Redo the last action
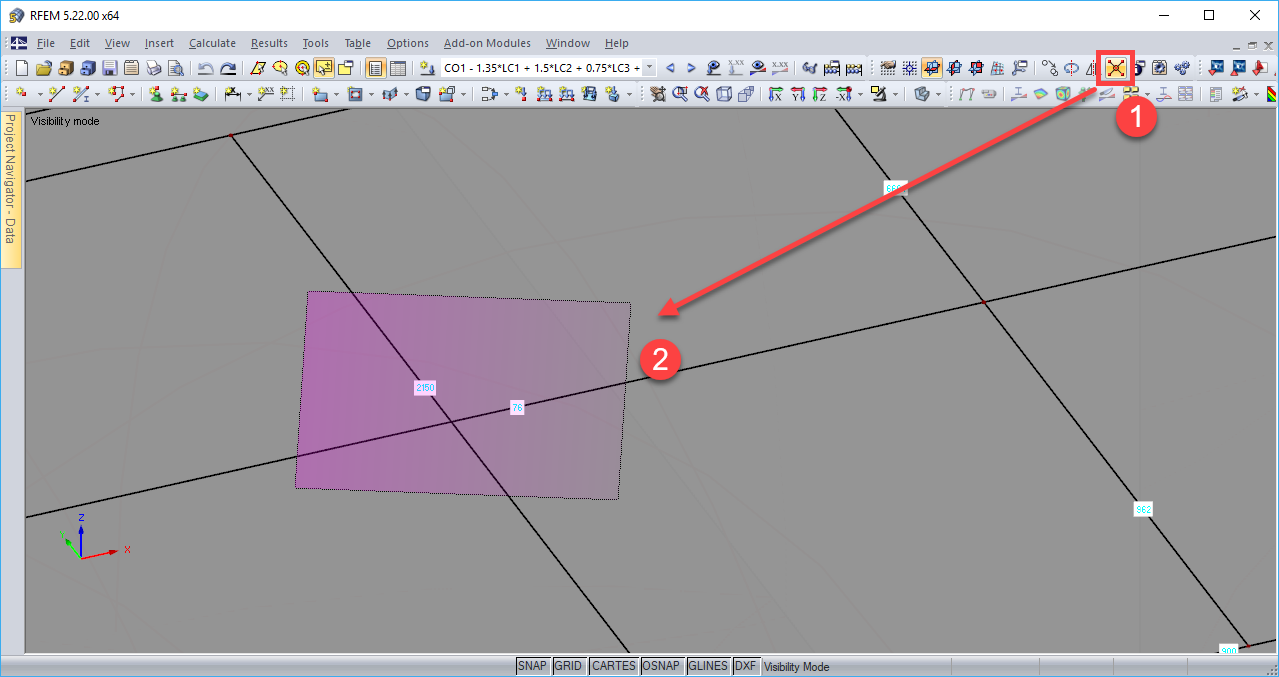The width and height of the screenshot is (1279, 677). point(228,68)
